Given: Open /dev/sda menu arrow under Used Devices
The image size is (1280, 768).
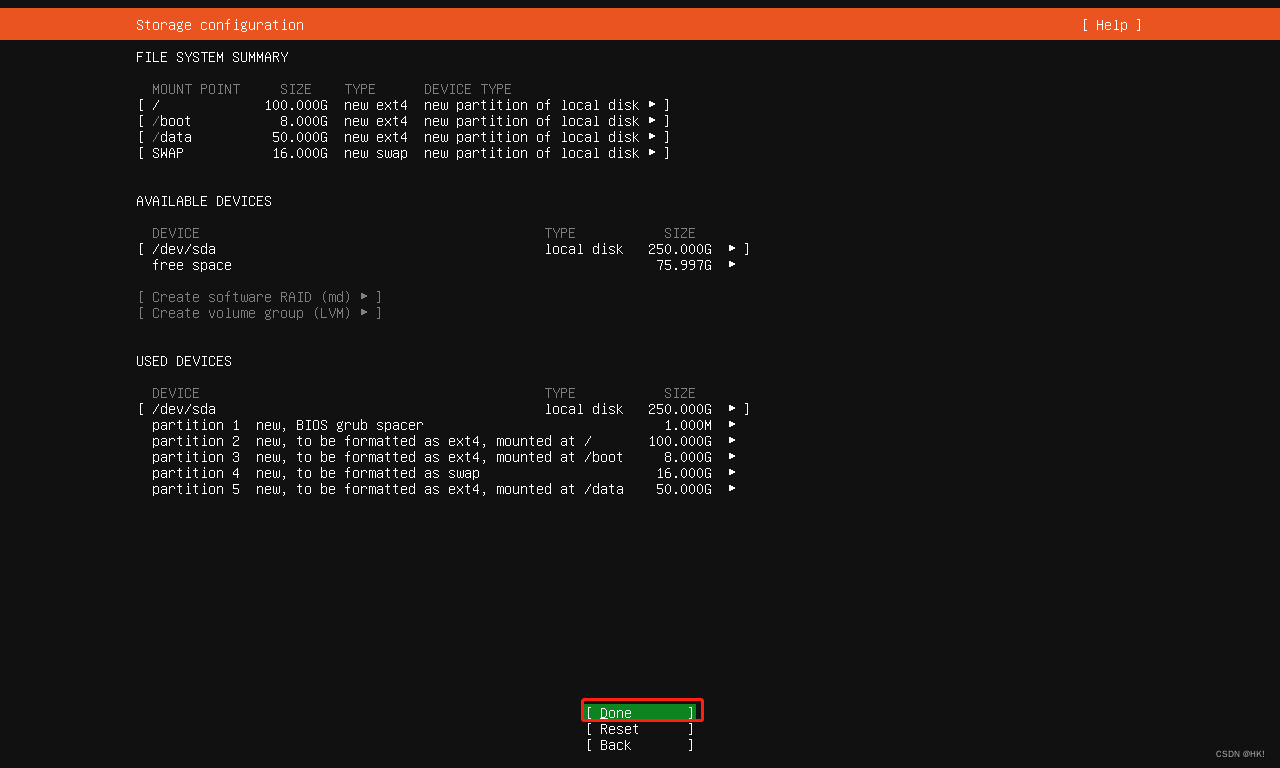Looking at the screenshot, I should coord(732,408).
